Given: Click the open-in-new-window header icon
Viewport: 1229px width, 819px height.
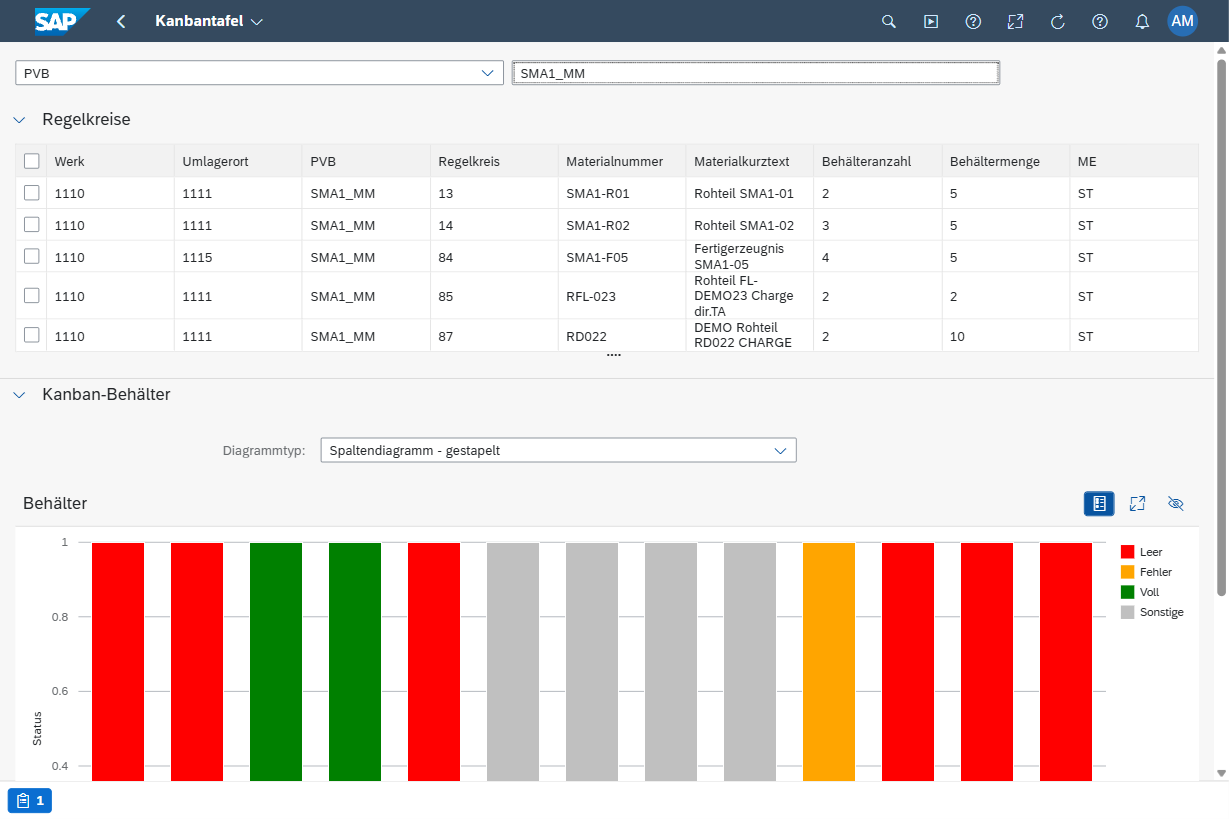Looking at the screenshot, I should pyautogui.click(x=1015, y=21).
